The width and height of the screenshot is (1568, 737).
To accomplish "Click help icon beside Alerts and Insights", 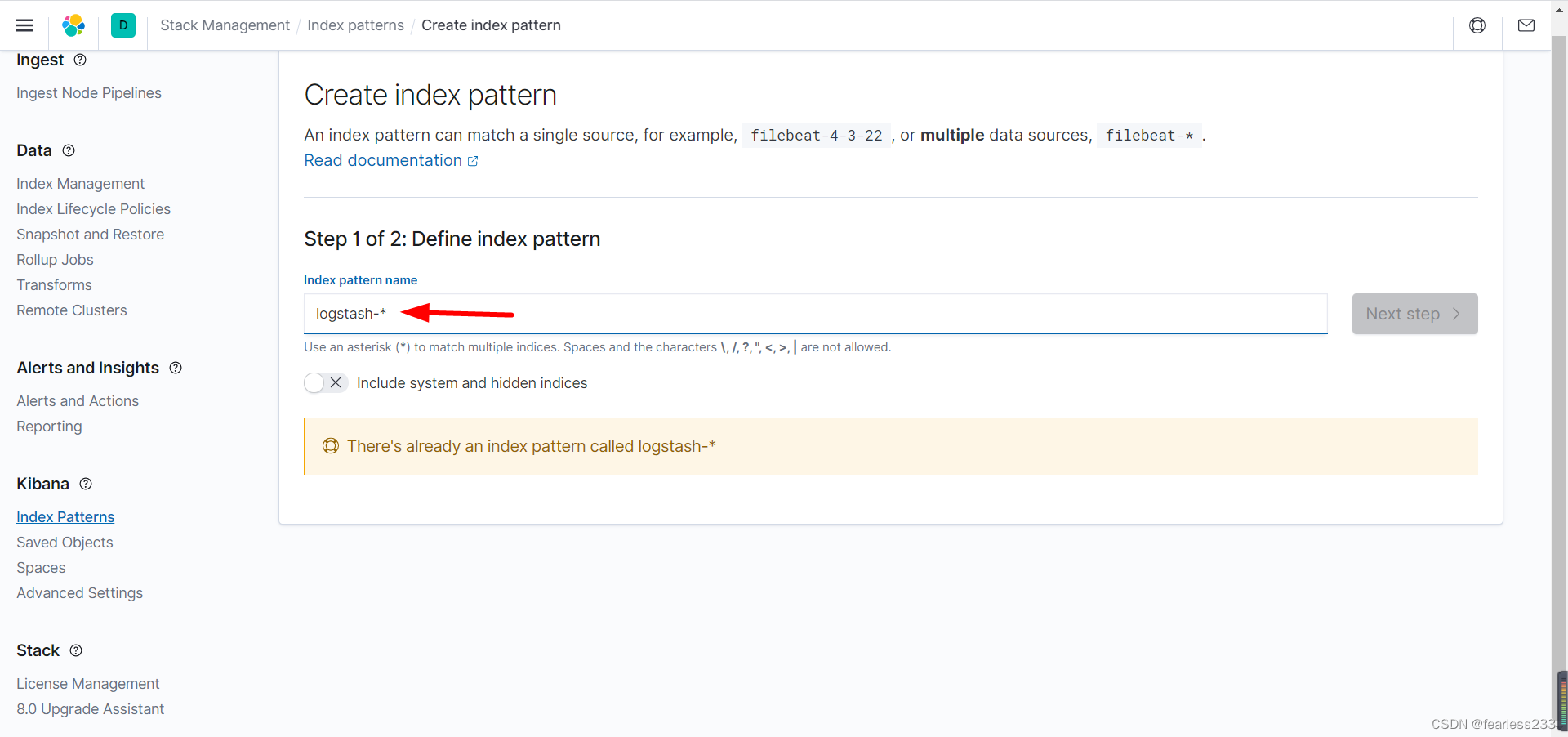I will pyautogui.click(x=176, y=368).
